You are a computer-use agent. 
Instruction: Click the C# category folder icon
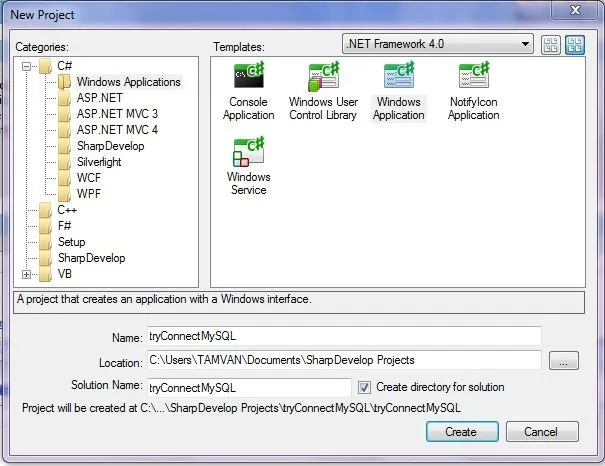pyautogui.click(x=46, y=66)
